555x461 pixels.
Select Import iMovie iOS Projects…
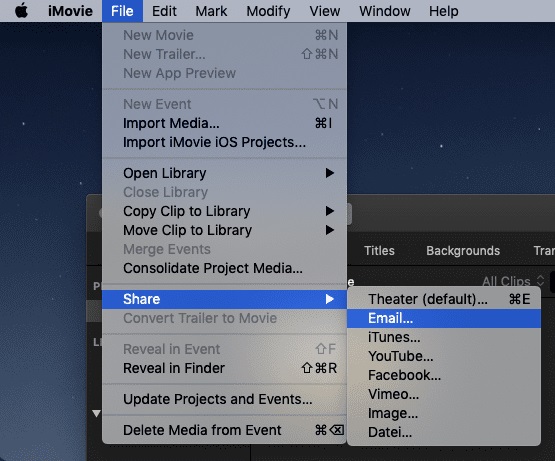coord(224,142)
